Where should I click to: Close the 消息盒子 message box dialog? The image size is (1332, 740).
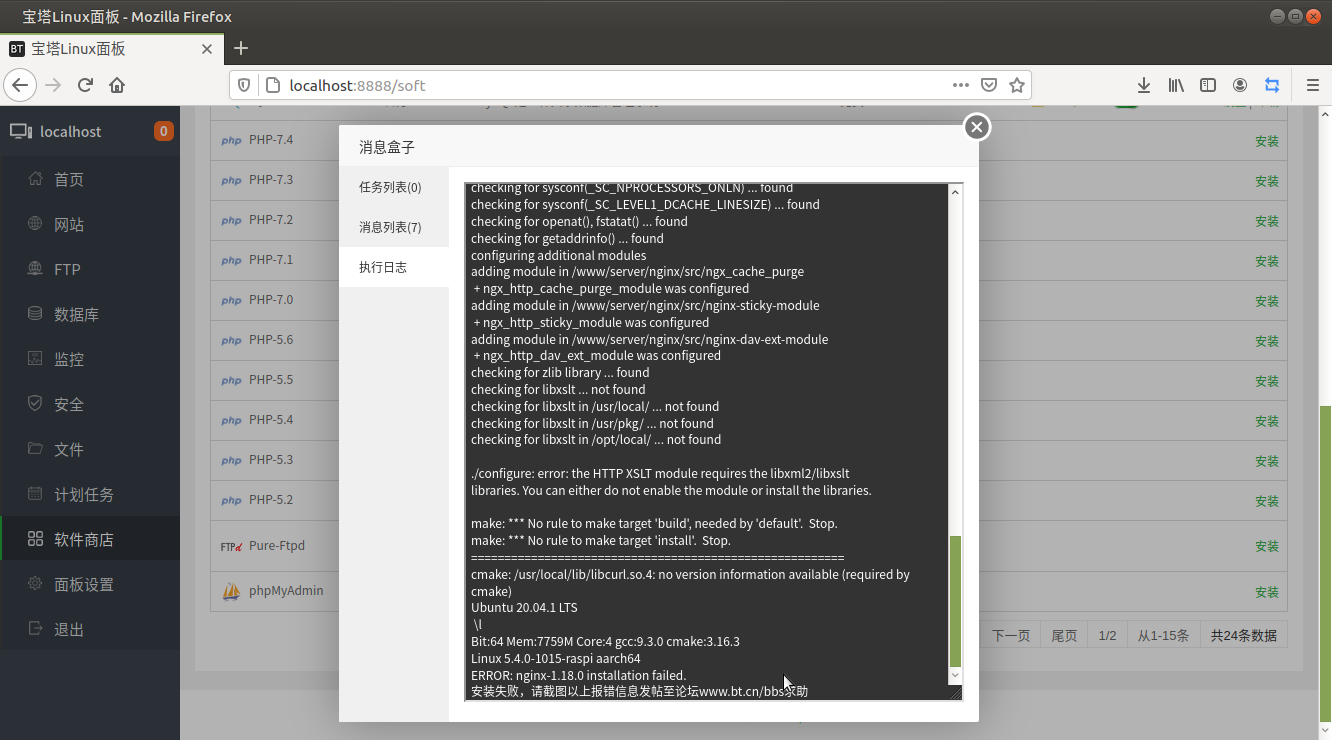pyautogui.click(x=977, y=127)
